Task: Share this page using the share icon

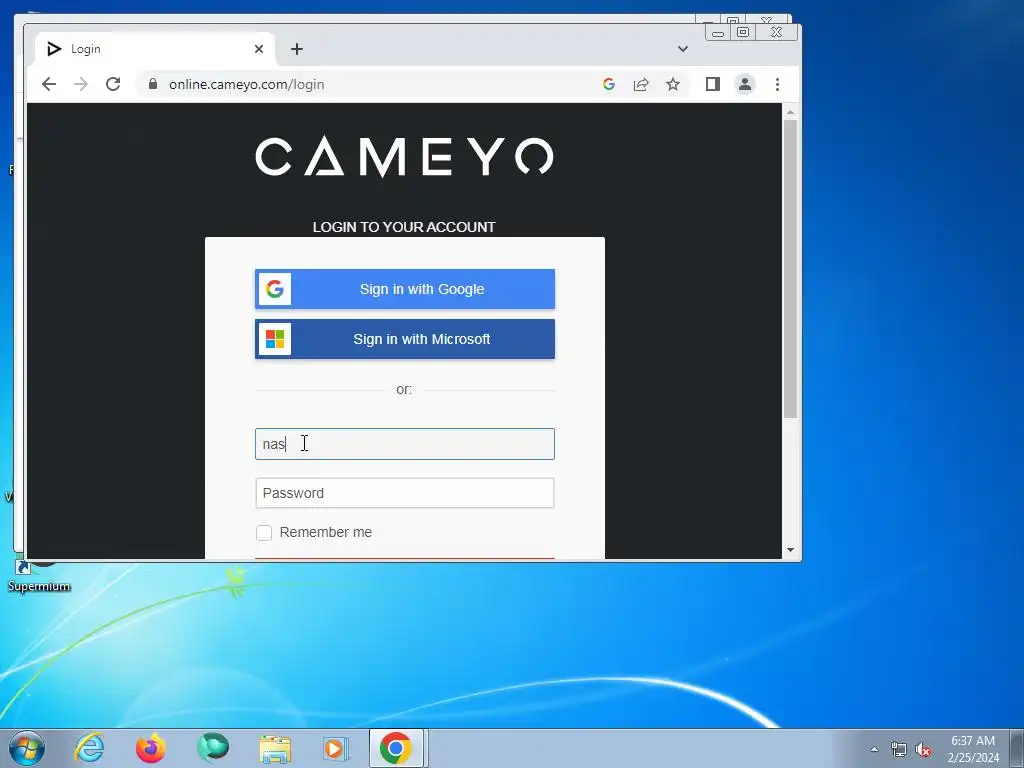Action: point(641,84)
